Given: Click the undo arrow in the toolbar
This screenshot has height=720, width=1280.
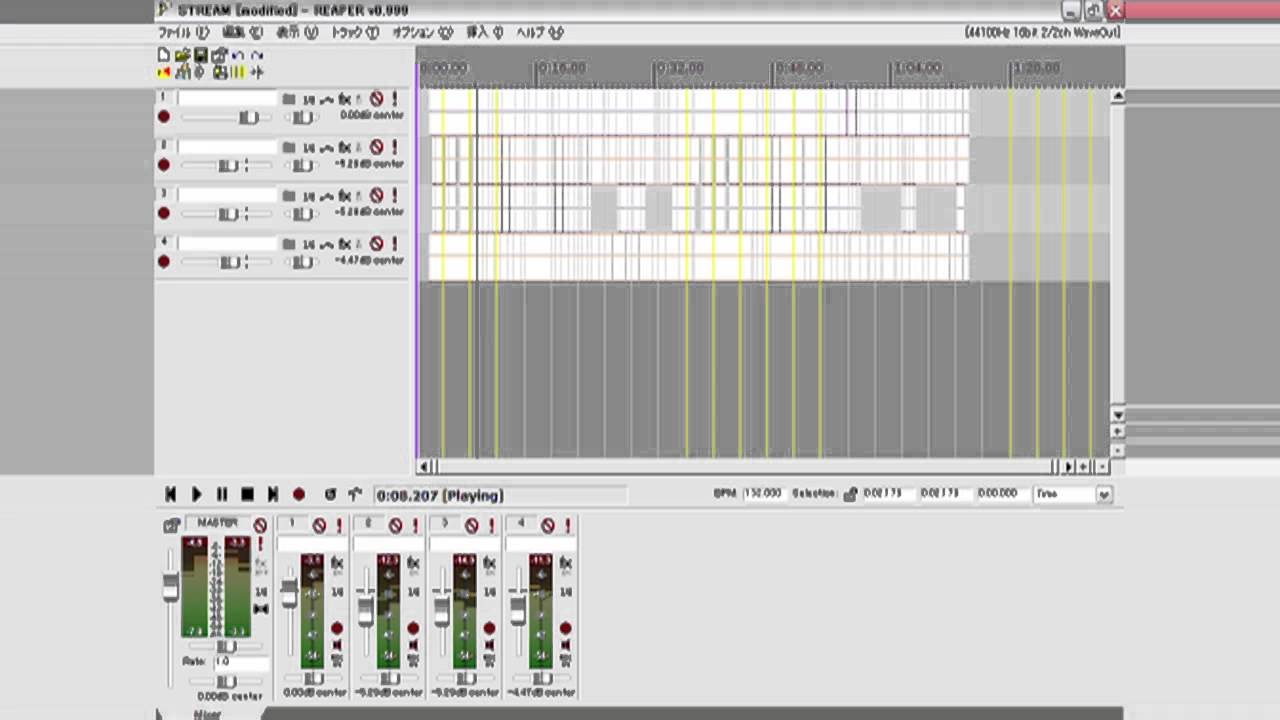Looking at the screenshot, I should tap(238, 55).
